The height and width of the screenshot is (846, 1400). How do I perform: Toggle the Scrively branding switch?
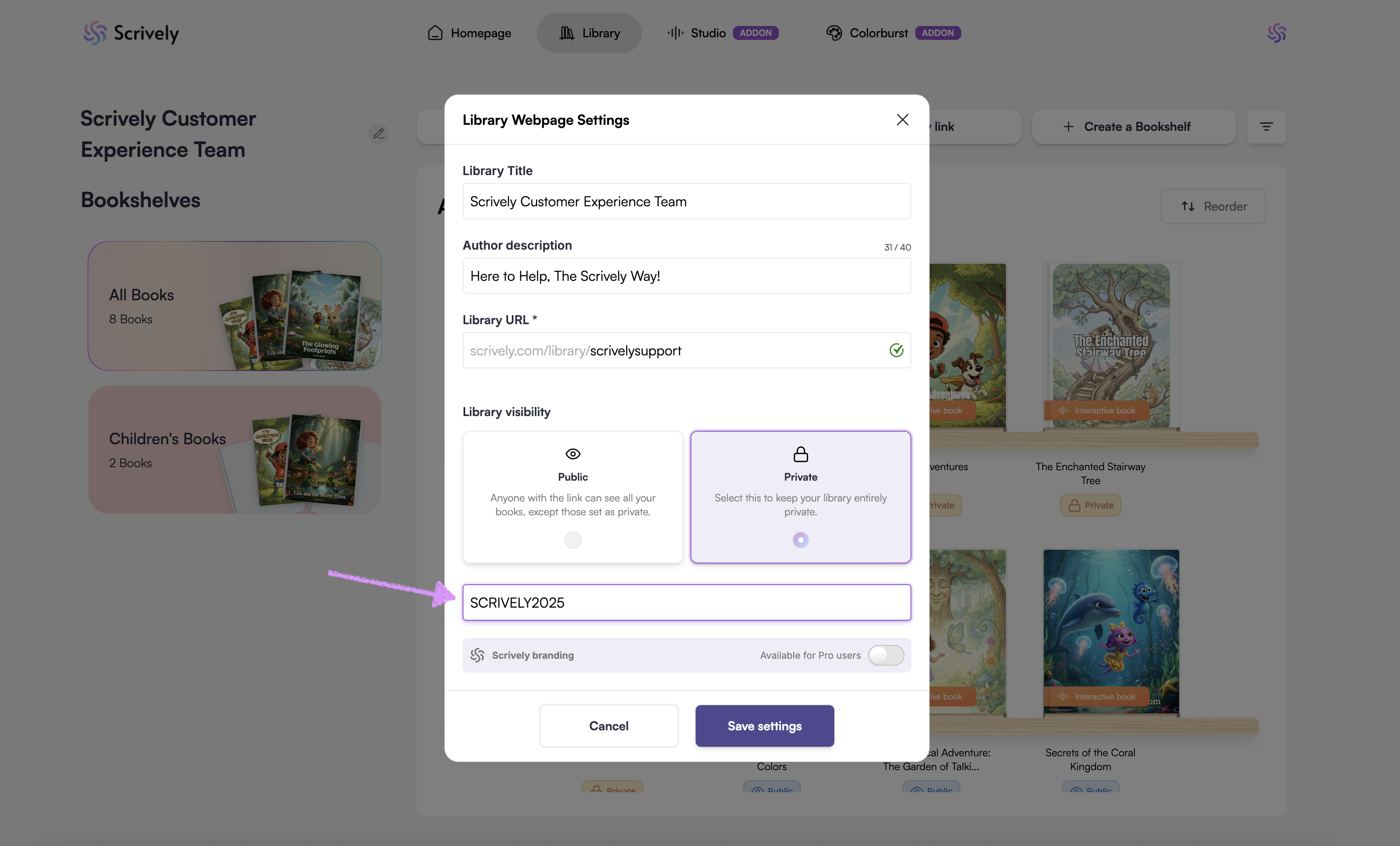pyautogui.click(x=885, y=655)
